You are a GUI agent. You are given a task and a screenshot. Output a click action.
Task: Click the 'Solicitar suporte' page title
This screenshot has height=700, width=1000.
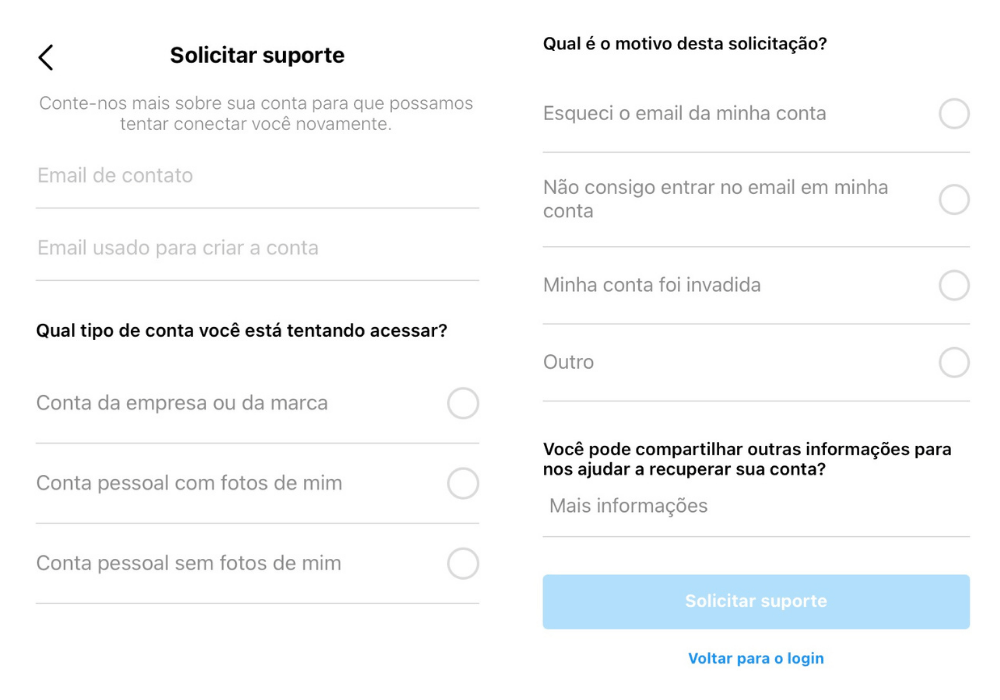pos(257,55)
